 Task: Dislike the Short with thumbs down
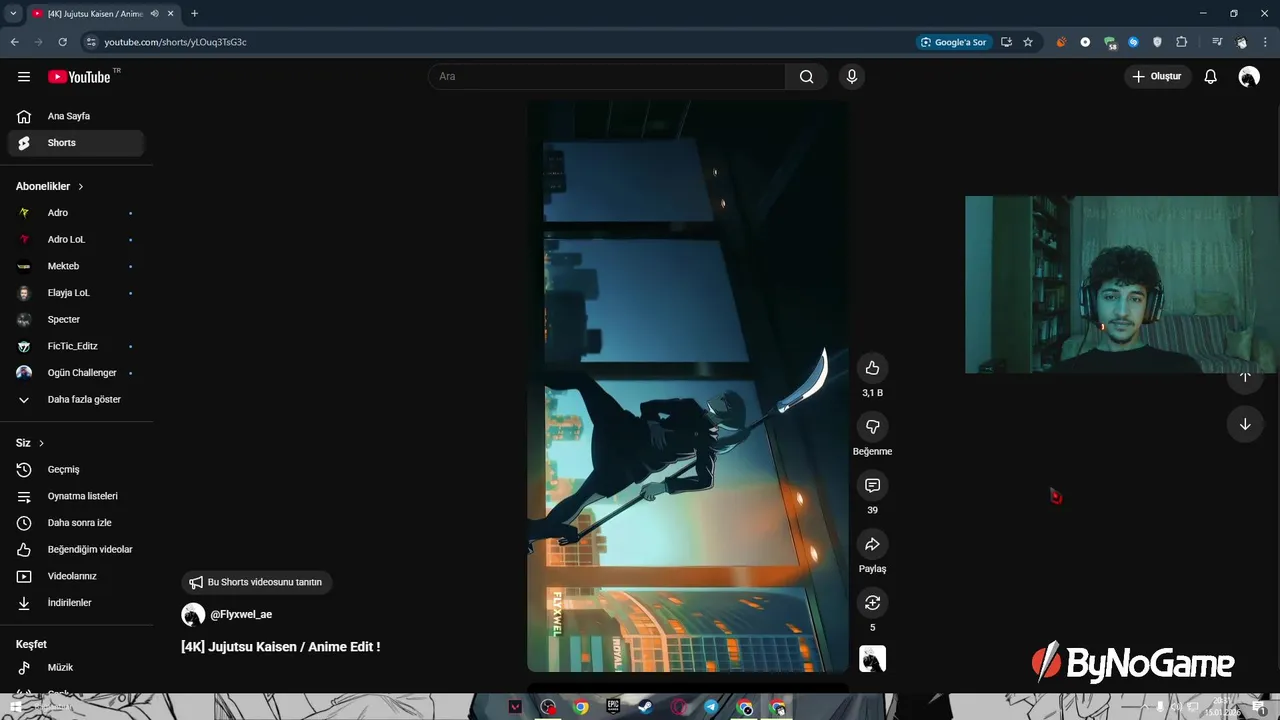[x=872, y=427]
